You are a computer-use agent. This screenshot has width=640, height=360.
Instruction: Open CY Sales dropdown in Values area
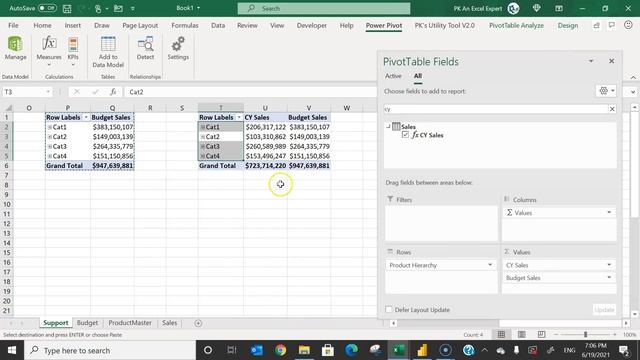click(x=609, y=265)
